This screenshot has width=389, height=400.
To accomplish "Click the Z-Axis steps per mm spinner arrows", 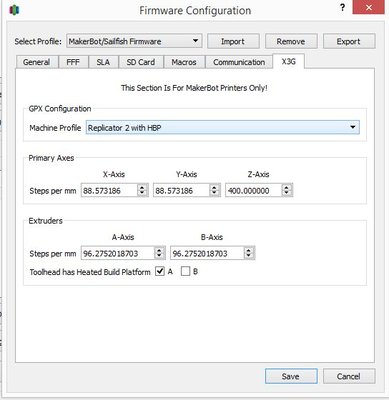I will point(287,191).
